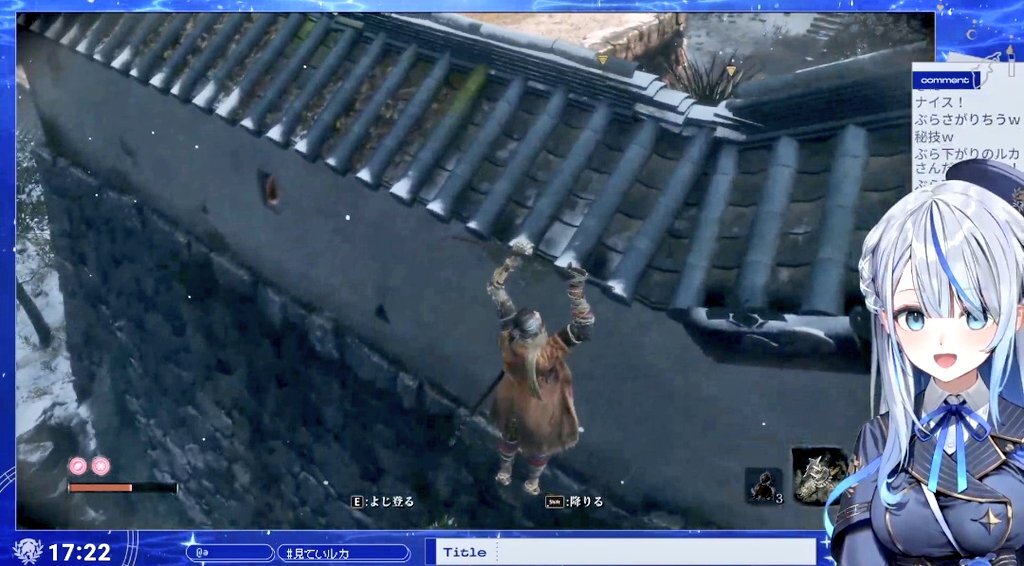Screen dimensions: 1024x566
Task: Click the comment panel header label
Action: pos(946,80)
